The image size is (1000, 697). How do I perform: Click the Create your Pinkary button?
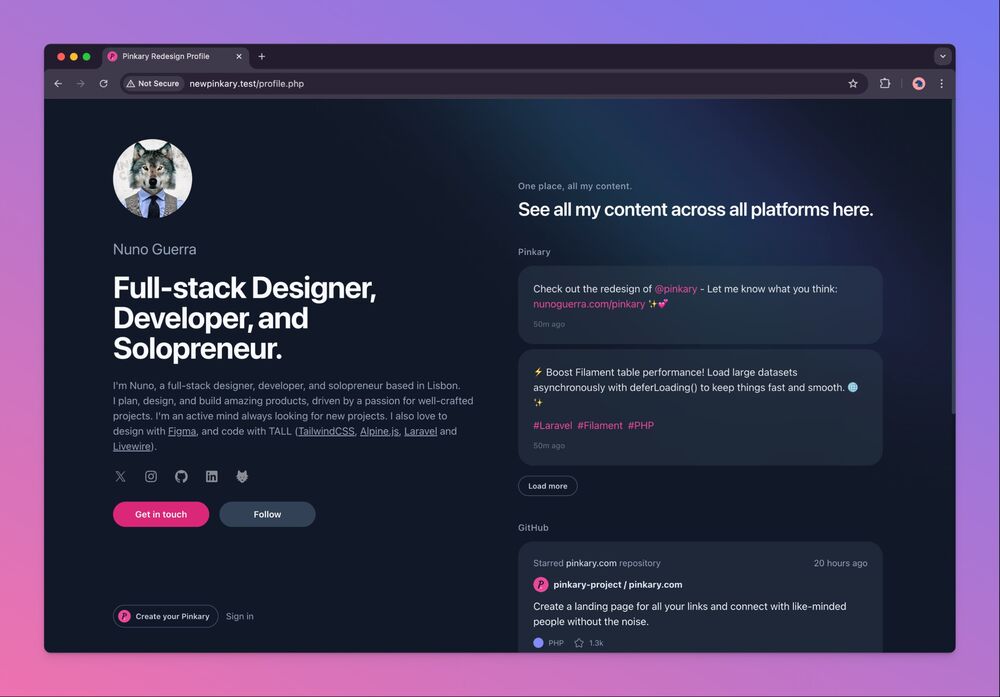point(166,616)
